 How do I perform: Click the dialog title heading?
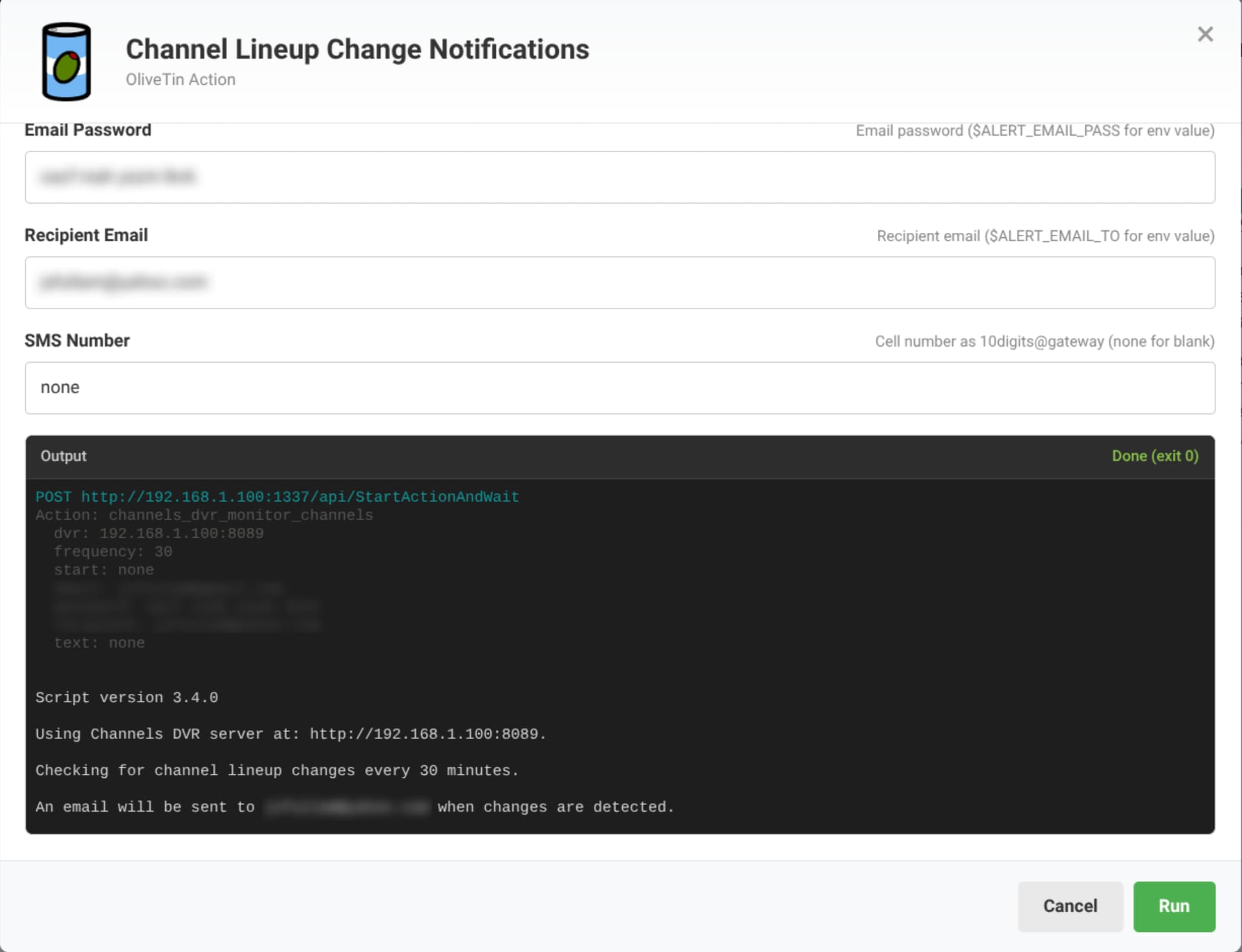[357, 49]
